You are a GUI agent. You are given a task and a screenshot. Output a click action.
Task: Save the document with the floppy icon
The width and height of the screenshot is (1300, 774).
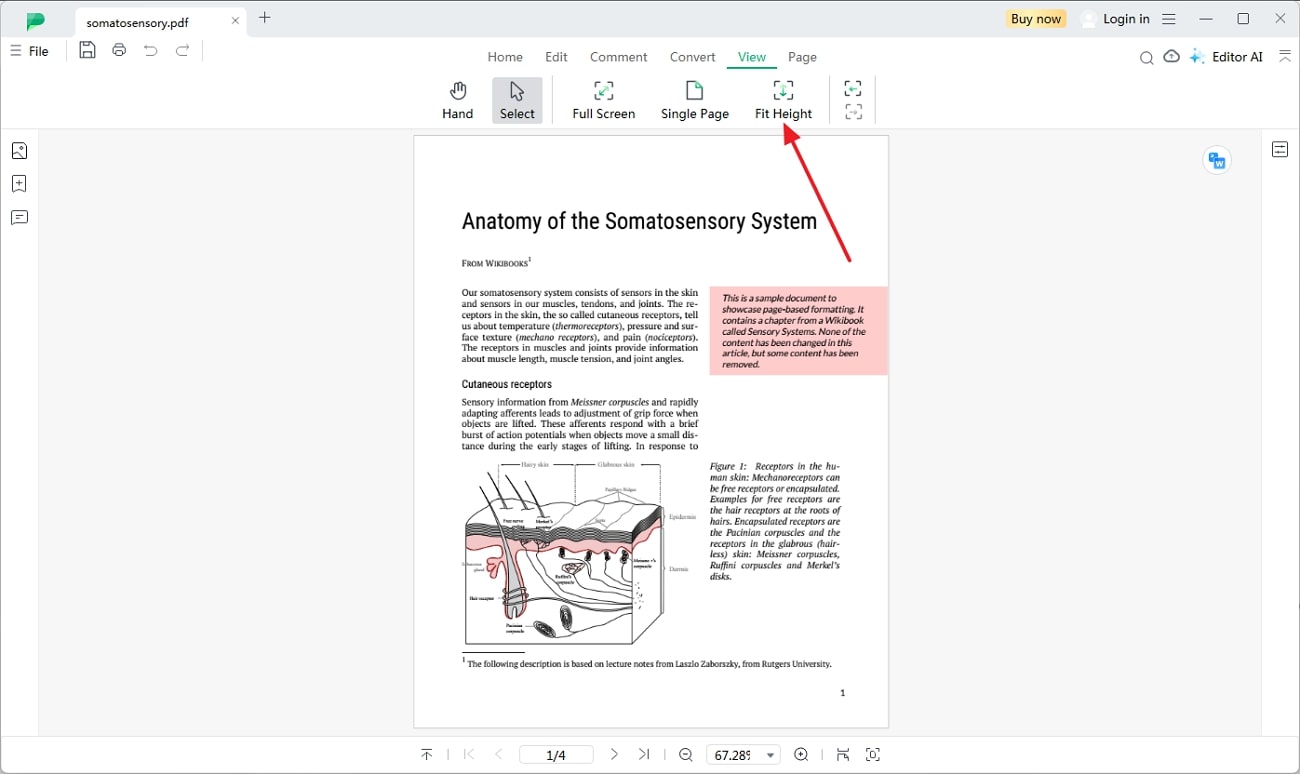click(88, 50)
